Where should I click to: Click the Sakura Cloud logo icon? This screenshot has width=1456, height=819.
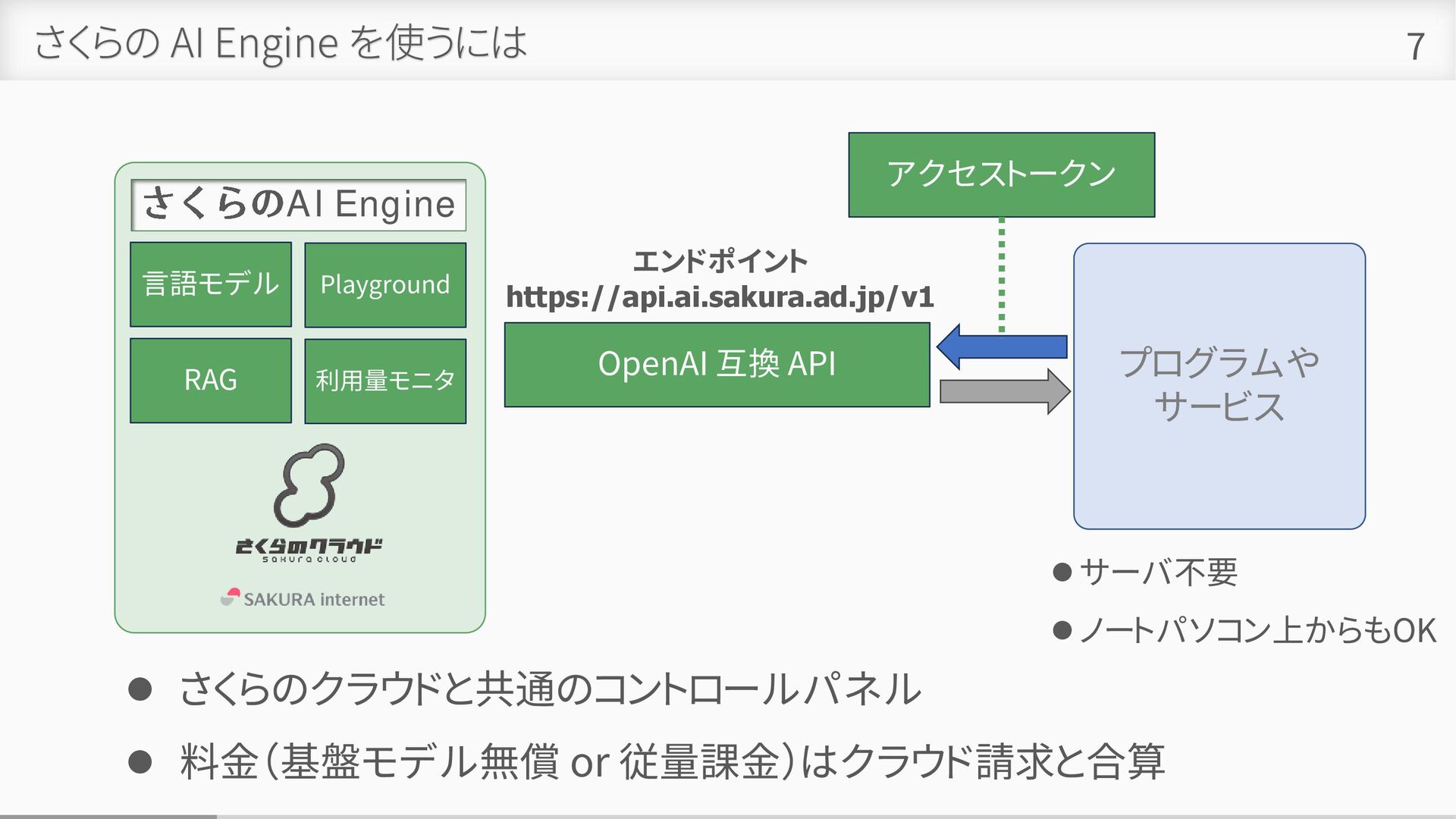(x=309, y=486)
